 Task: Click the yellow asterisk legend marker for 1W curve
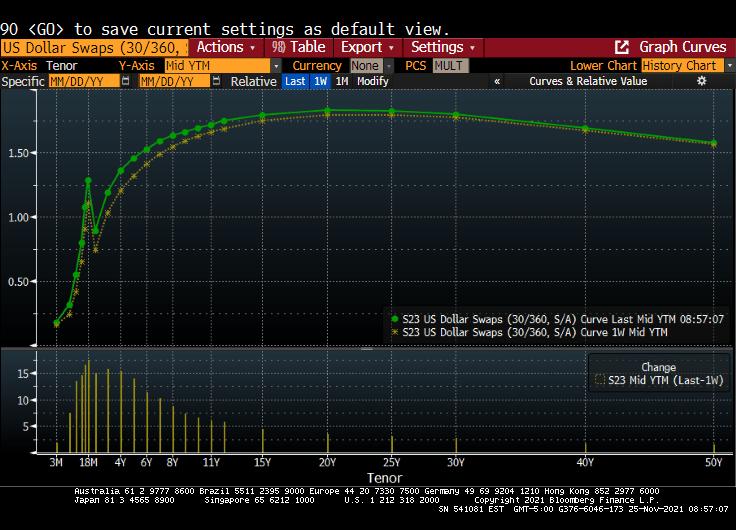click(394, 331)
